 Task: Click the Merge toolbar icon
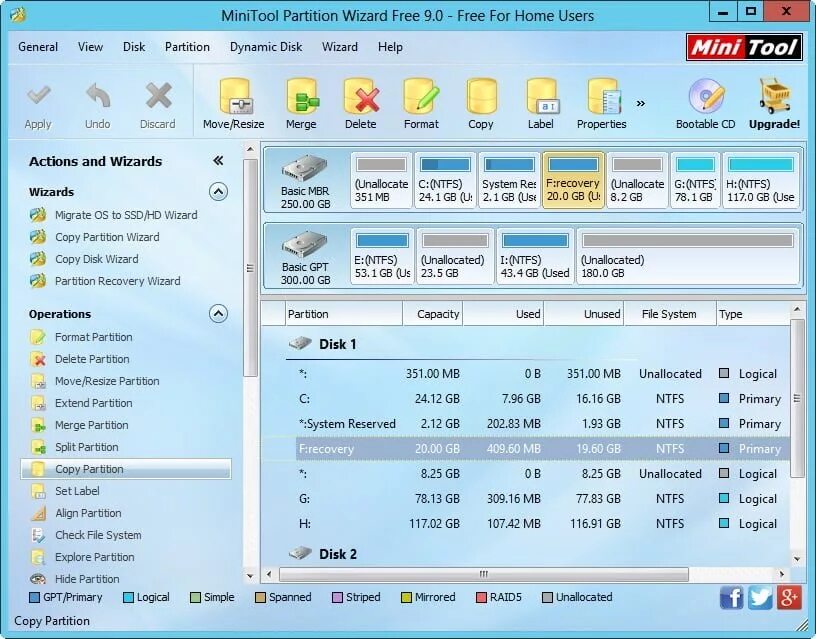tap(301, 97)
